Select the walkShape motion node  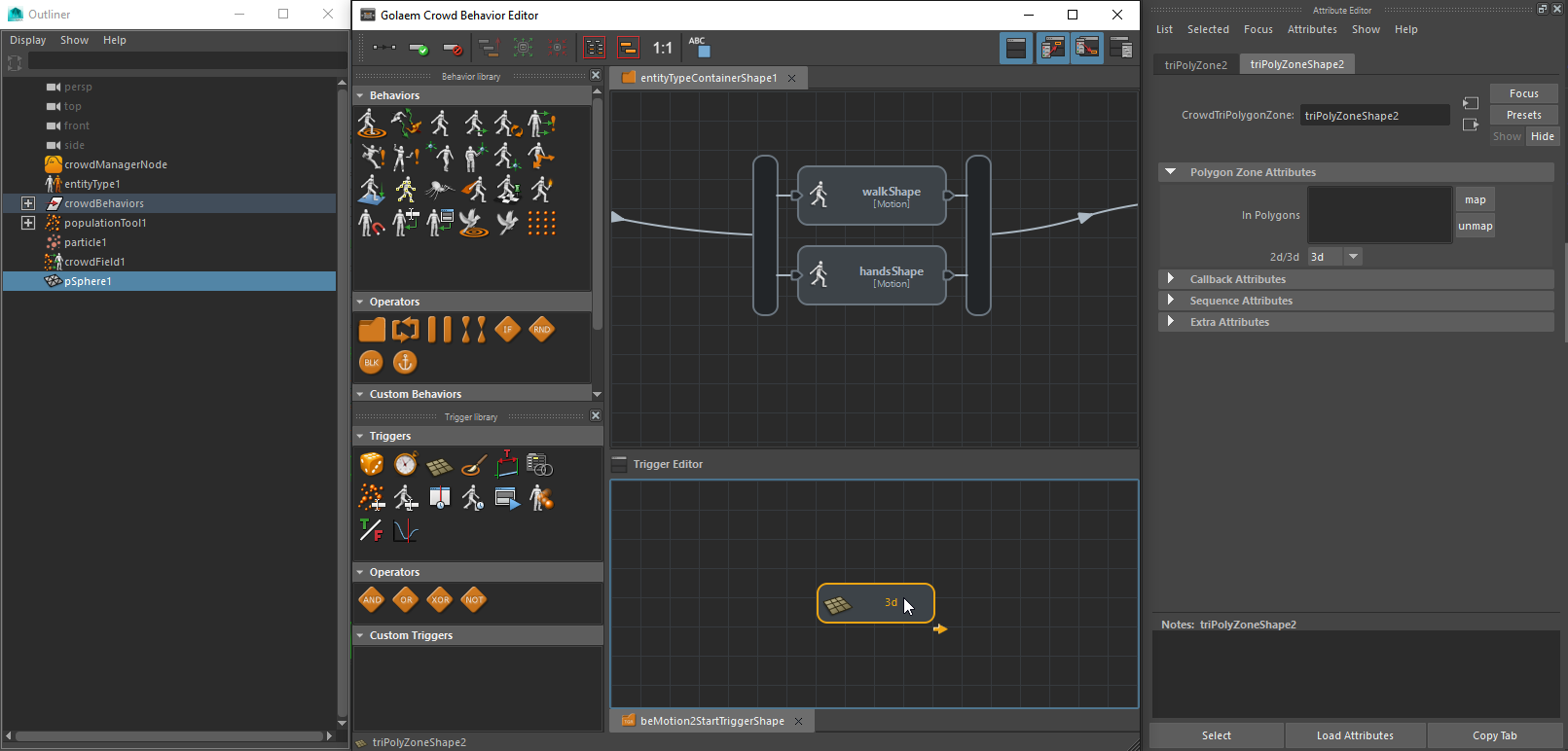[872, 196]
